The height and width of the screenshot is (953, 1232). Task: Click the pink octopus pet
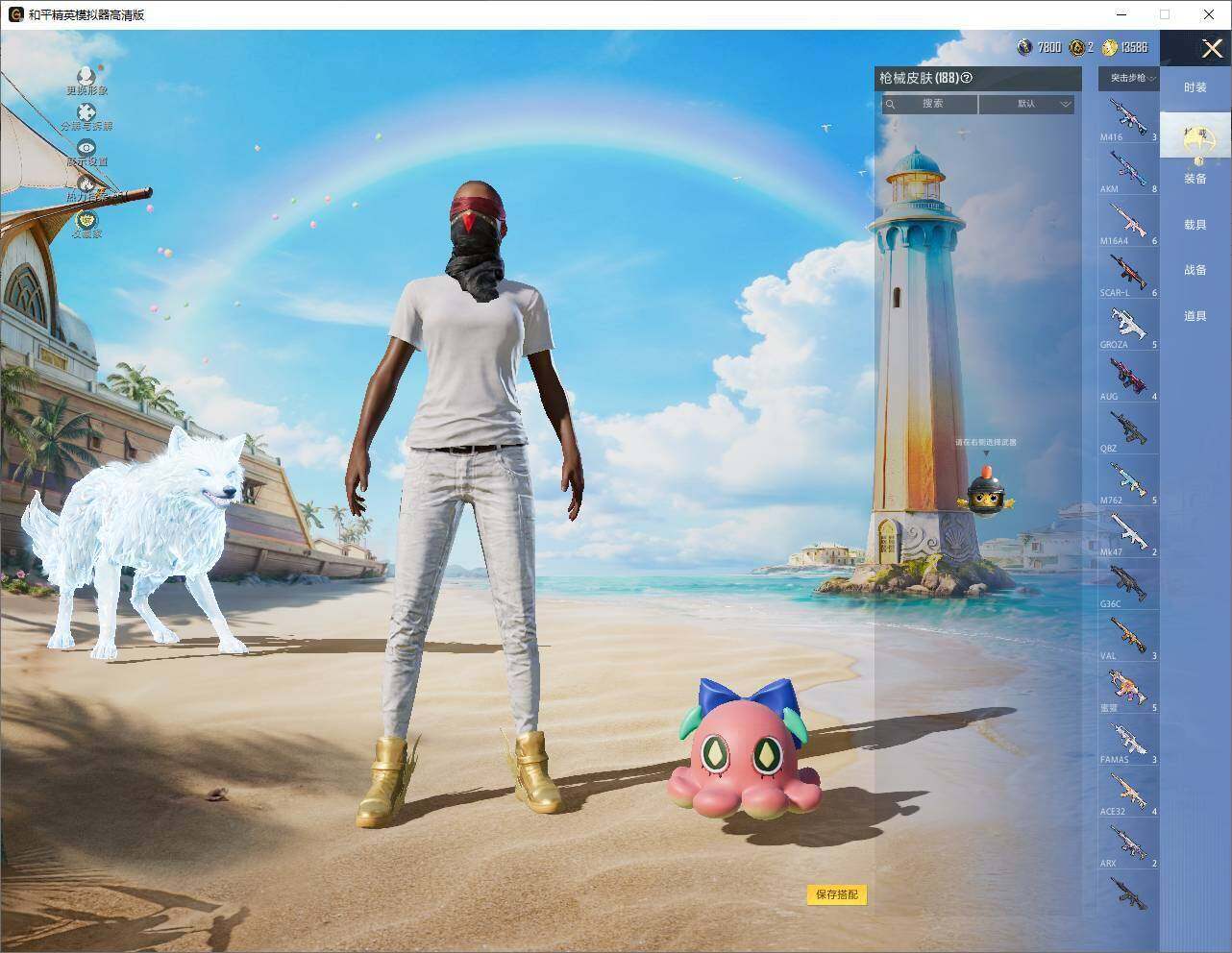coord(743,751)
